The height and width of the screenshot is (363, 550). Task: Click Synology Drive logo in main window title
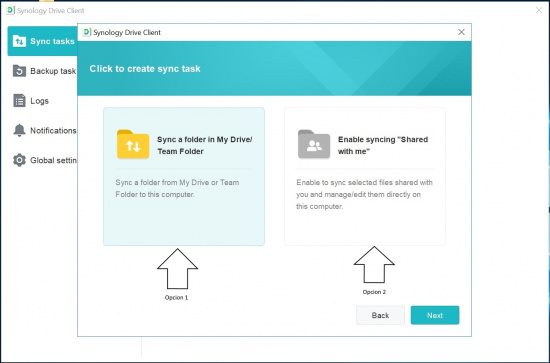click(11, 11)
